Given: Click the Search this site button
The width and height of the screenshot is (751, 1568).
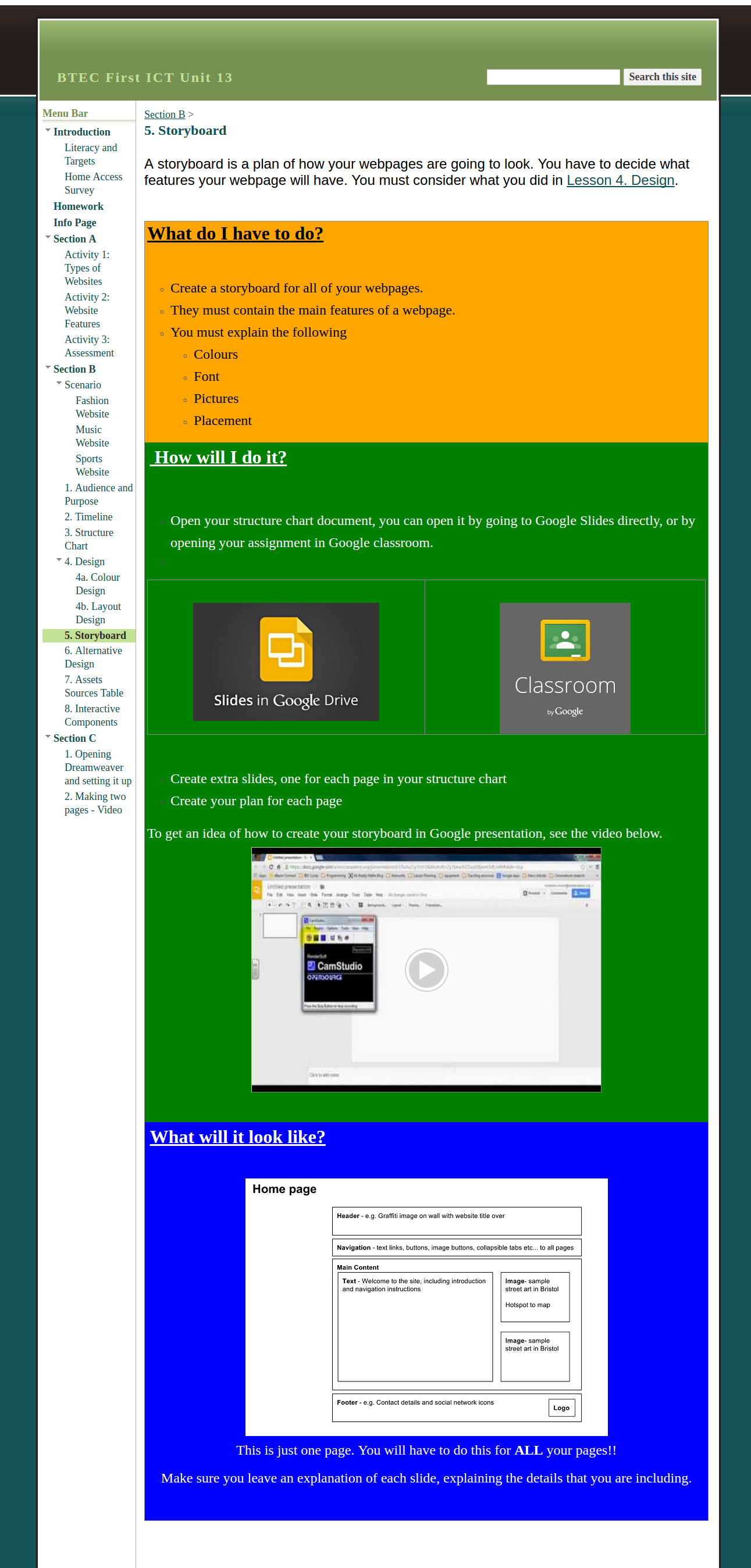Looking at the screenshot, I should 662,77.
